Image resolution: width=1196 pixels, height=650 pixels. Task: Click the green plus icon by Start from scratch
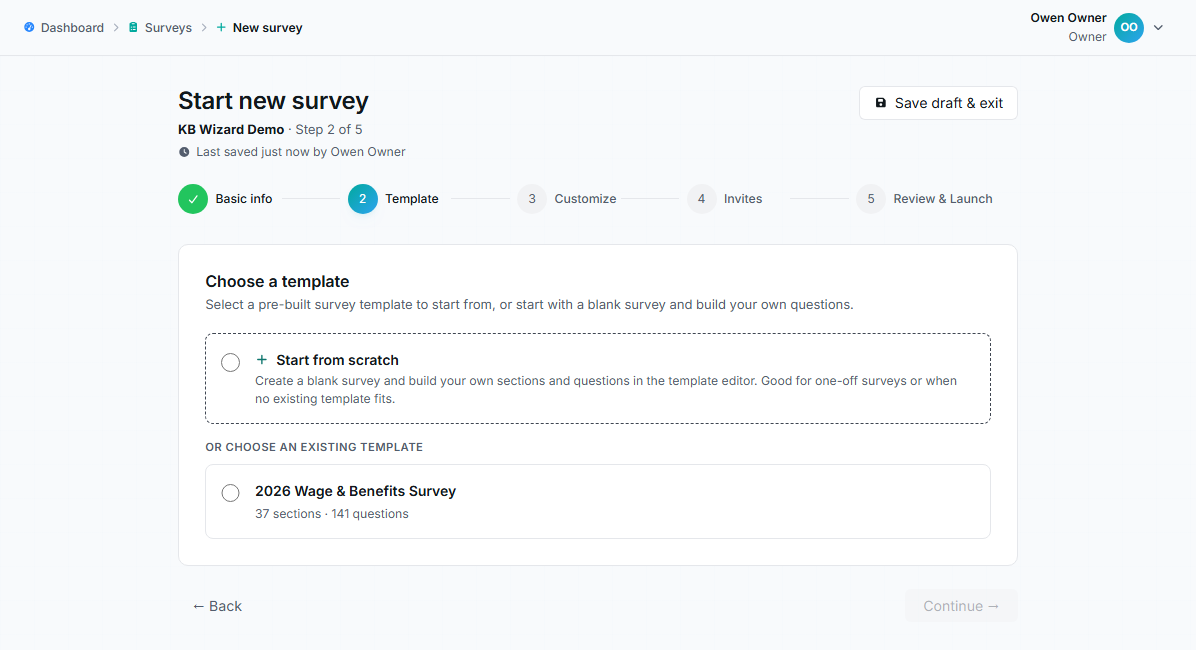tap(262, 359)
